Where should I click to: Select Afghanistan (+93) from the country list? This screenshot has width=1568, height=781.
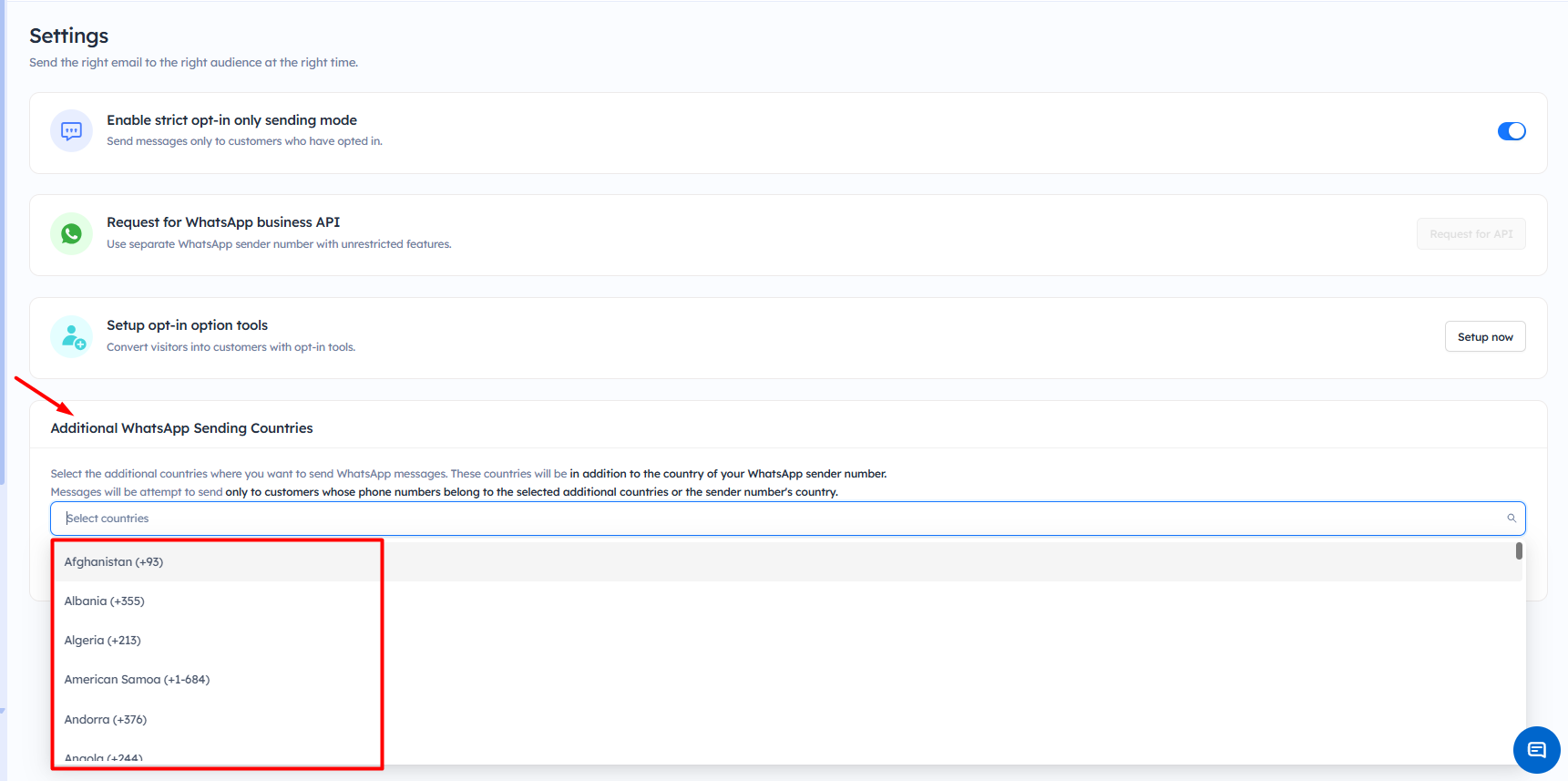point(114,562)
